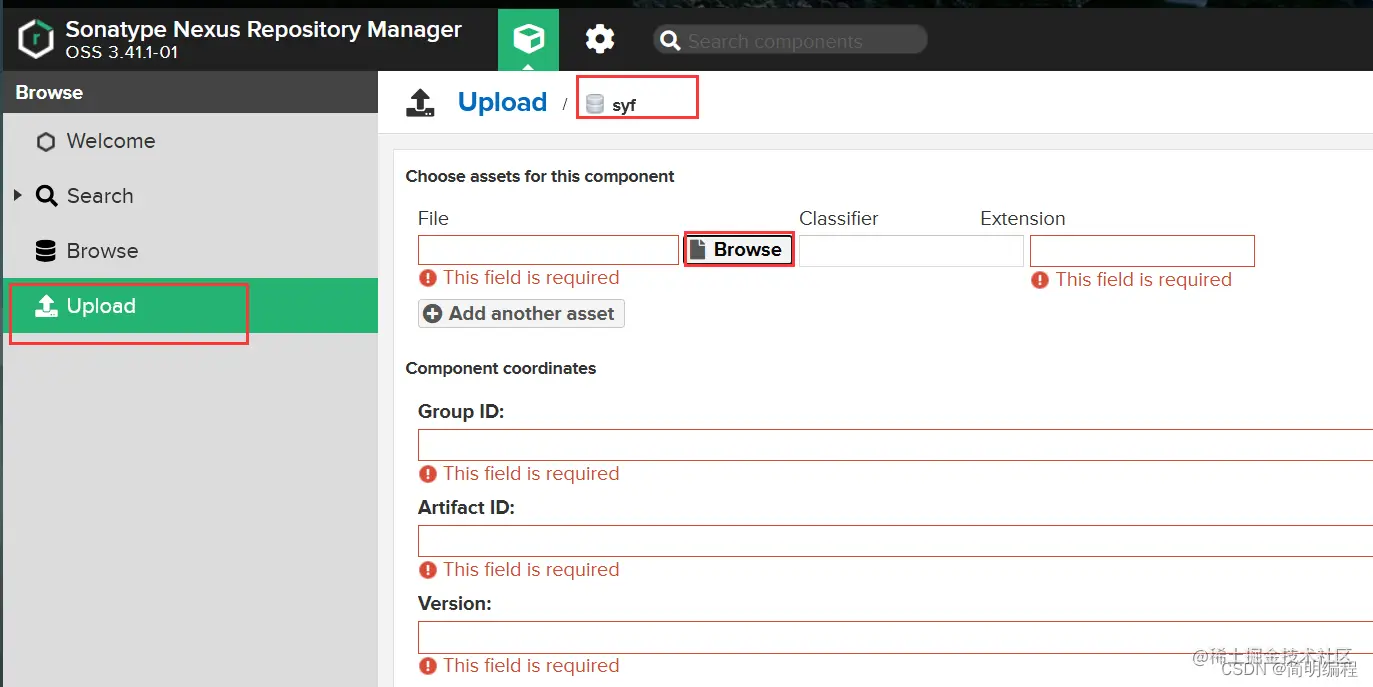Click the File path input field
This screenshot has height=687, width=1373.
[548, 250]
